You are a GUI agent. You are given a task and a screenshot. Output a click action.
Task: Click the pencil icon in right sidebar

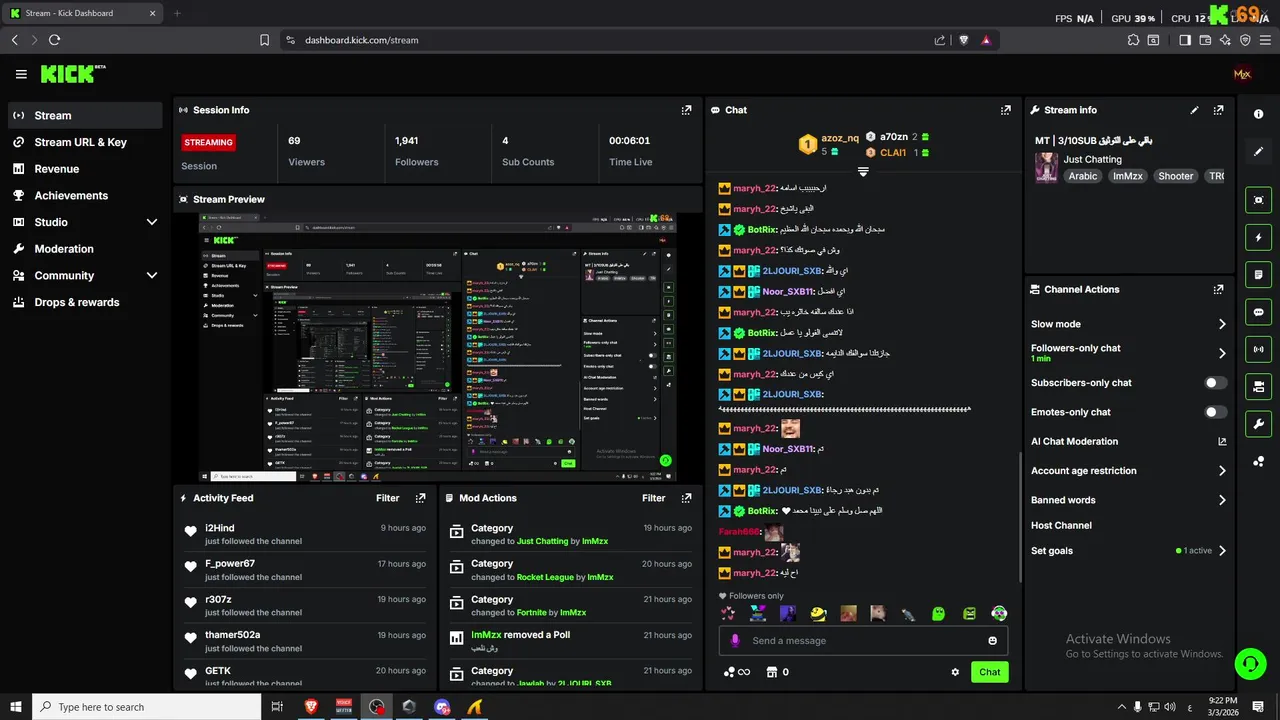[1259, 152]
